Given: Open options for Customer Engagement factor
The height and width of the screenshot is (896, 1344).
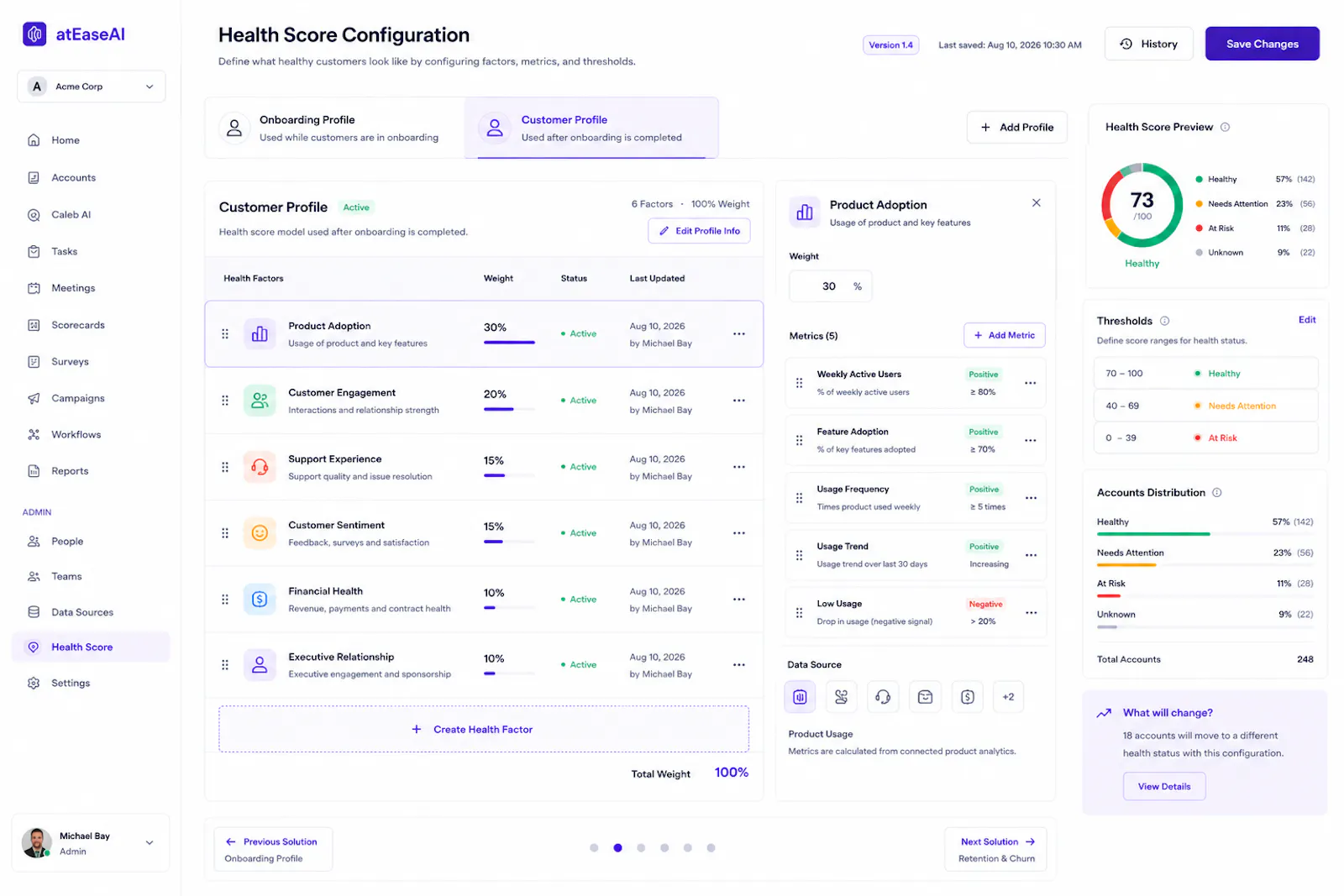Looking at the screenshot, I should pyautogui.click(x=739, y=401).
